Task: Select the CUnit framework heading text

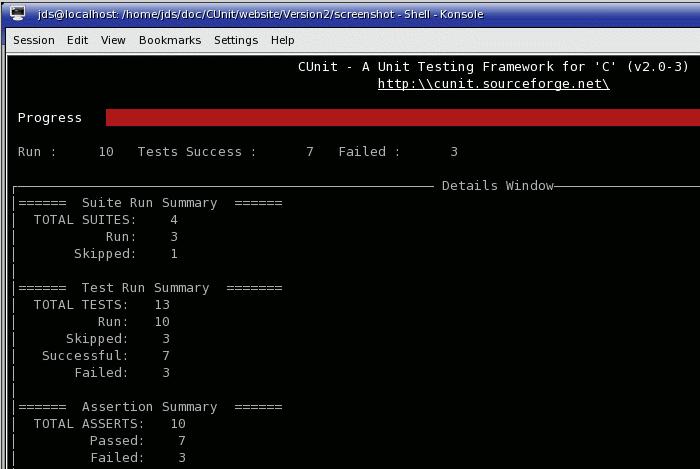Action: tap(493, 66)
